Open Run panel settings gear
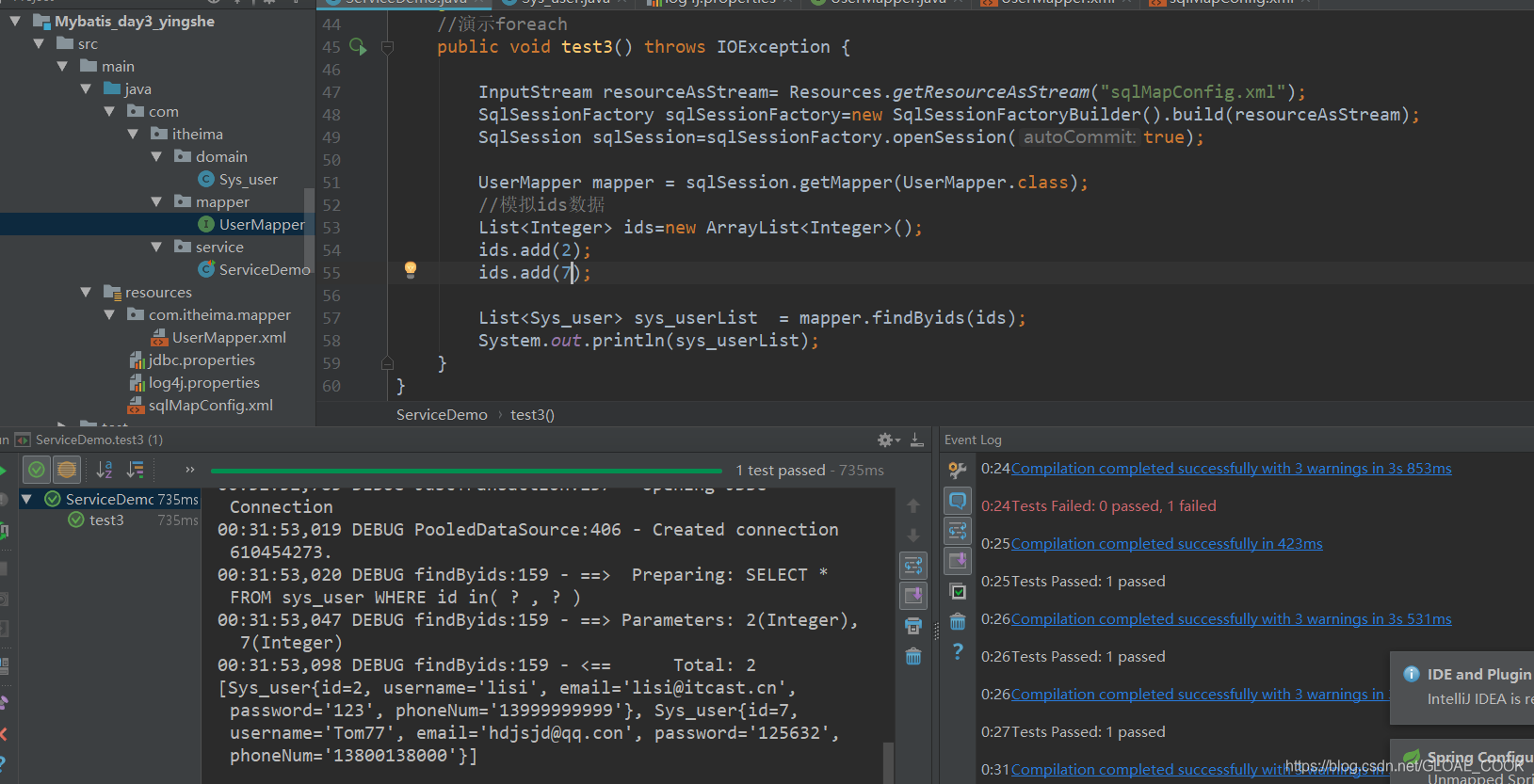Screen dimensions: 1534x784 pos(886,440)
